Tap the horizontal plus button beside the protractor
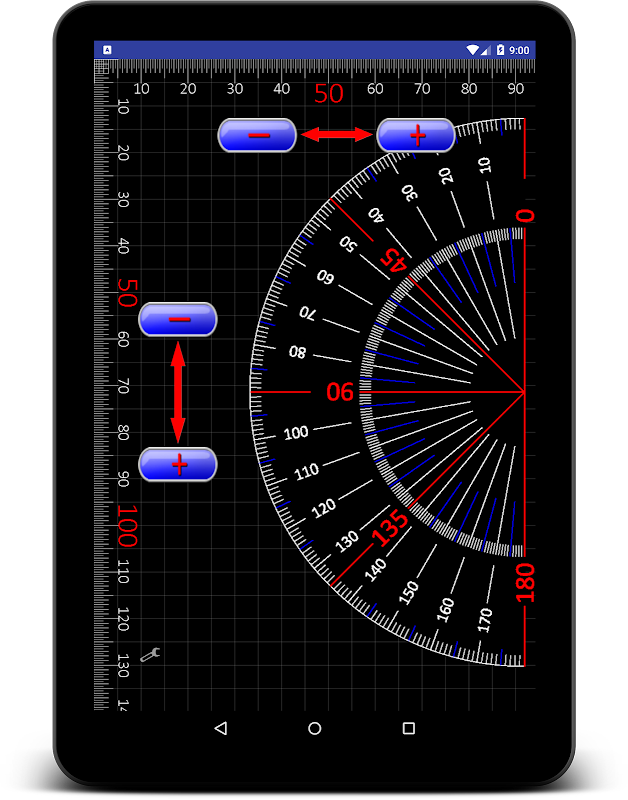The image size is (628, 800). [x=416, y=135]
